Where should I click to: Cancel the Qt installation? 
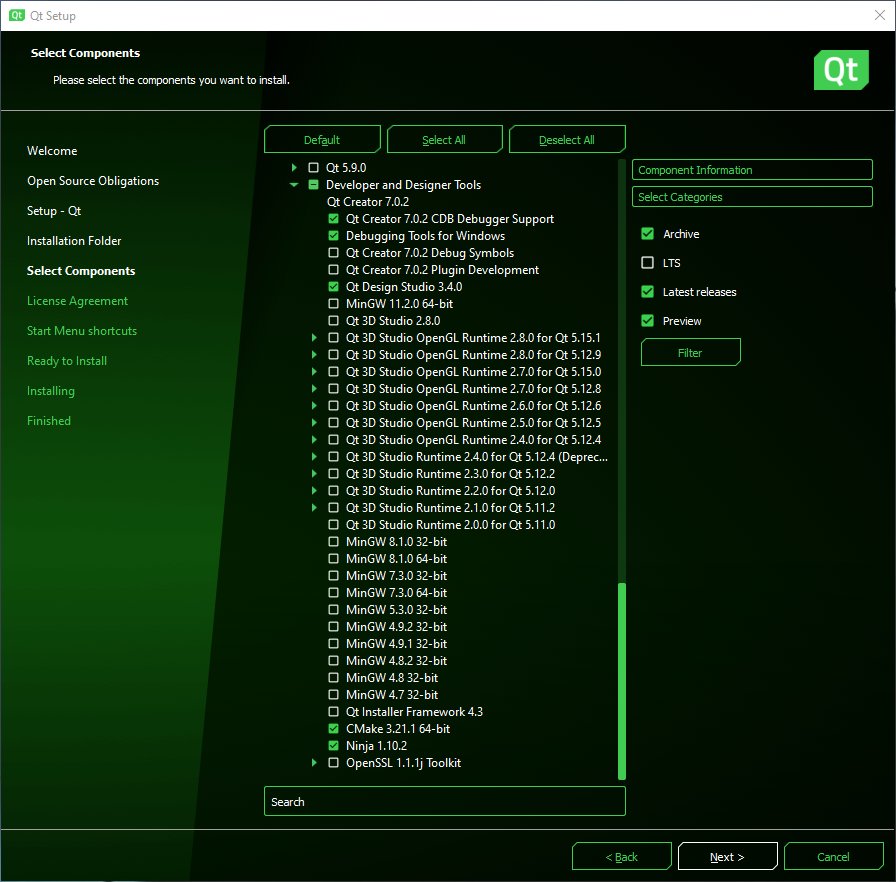(x=834, y=856)
